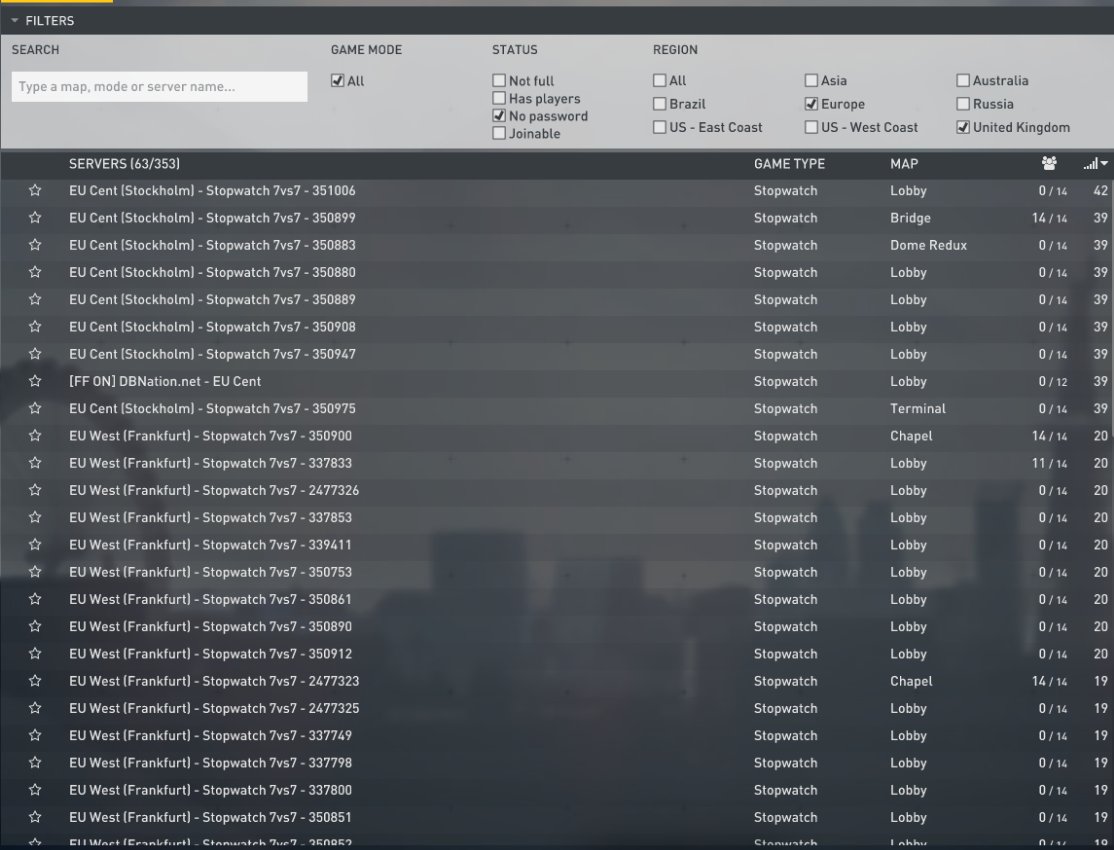This screenshot has width=1114, height=850.
Task: Select Frankfurt server 2477326 row
Action: [x=214, y=491]
